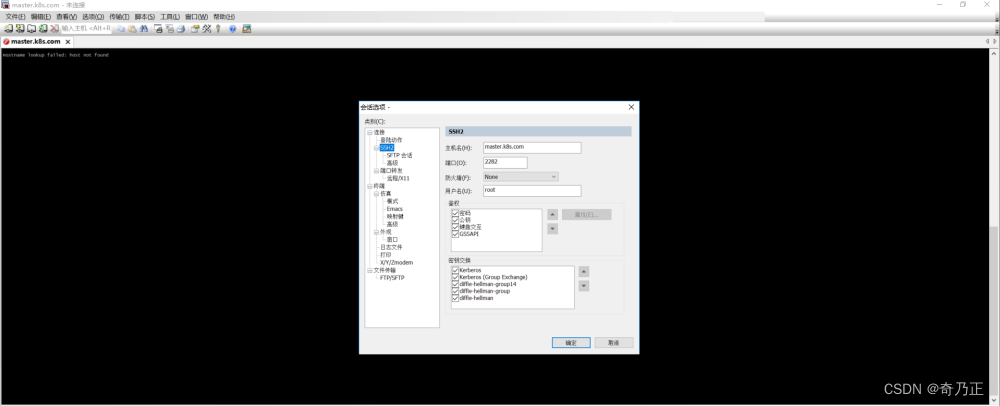Collapse the 端口转发 tree node
Viewport: 1000px width, 406px height.
pos(376,171)
